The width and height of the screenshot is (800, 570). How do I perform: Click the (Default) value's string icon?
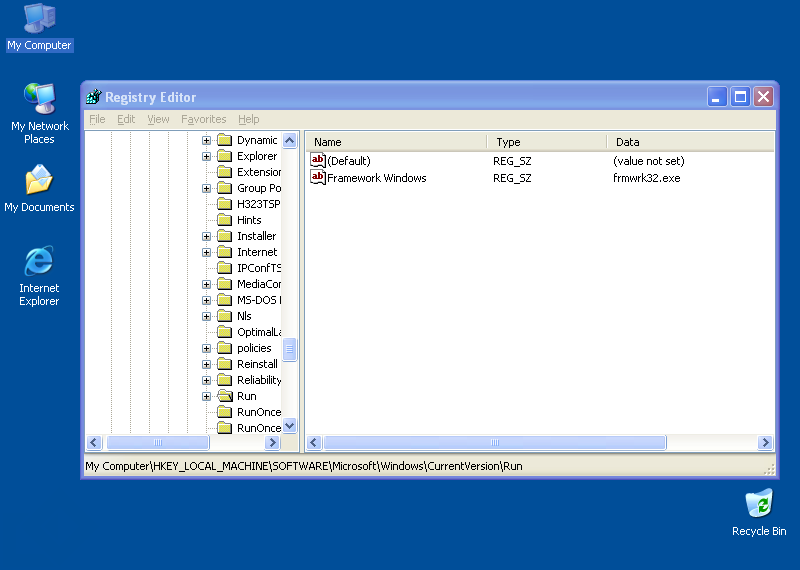[x=318, y=161]
